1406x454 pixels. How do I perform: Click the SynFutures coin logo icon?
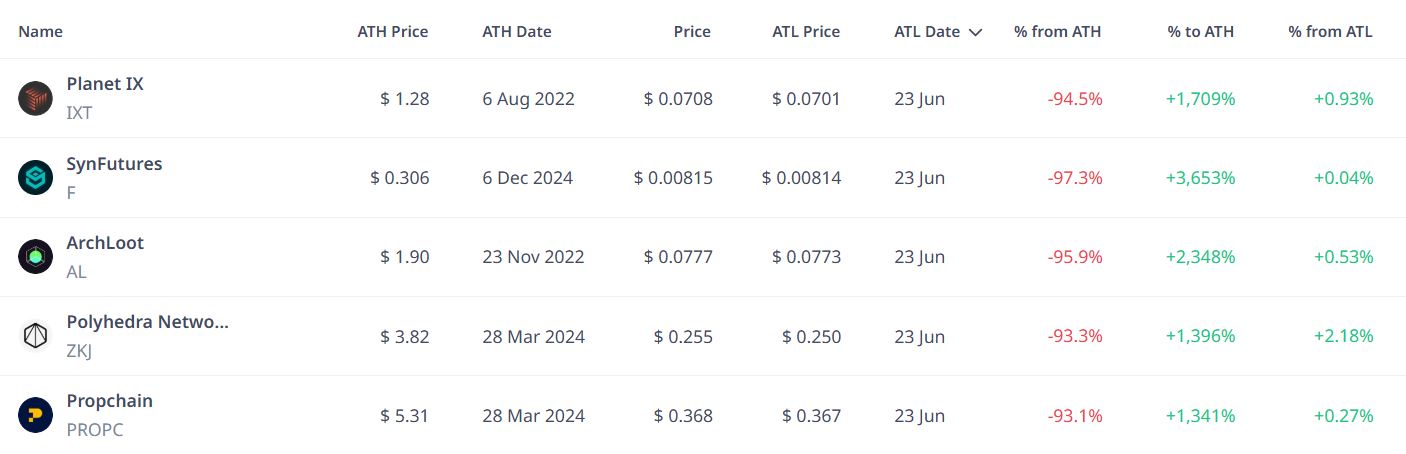tap(35, 177)
